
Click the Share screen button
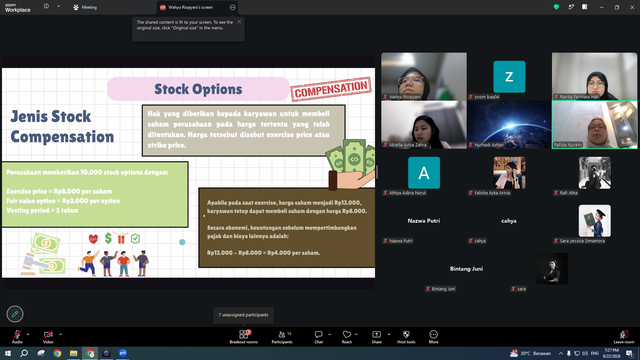[376, 337]
